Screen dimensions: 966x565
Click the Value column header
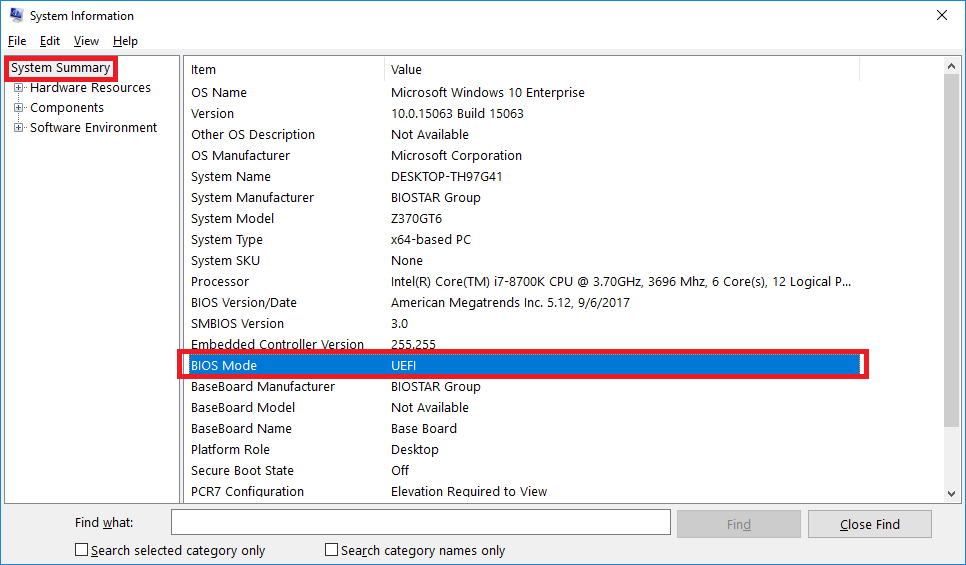[x=622, y=70]
